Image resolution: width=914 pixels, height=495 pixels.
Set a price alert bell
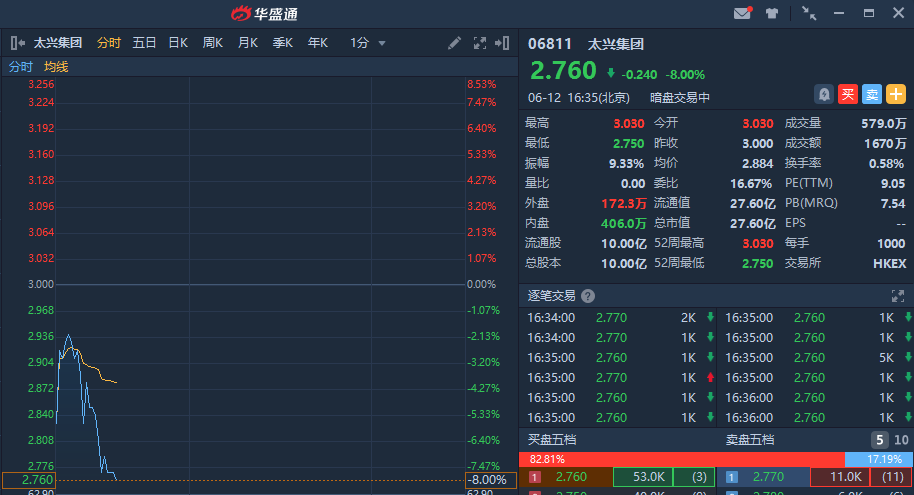click(824, 94)
